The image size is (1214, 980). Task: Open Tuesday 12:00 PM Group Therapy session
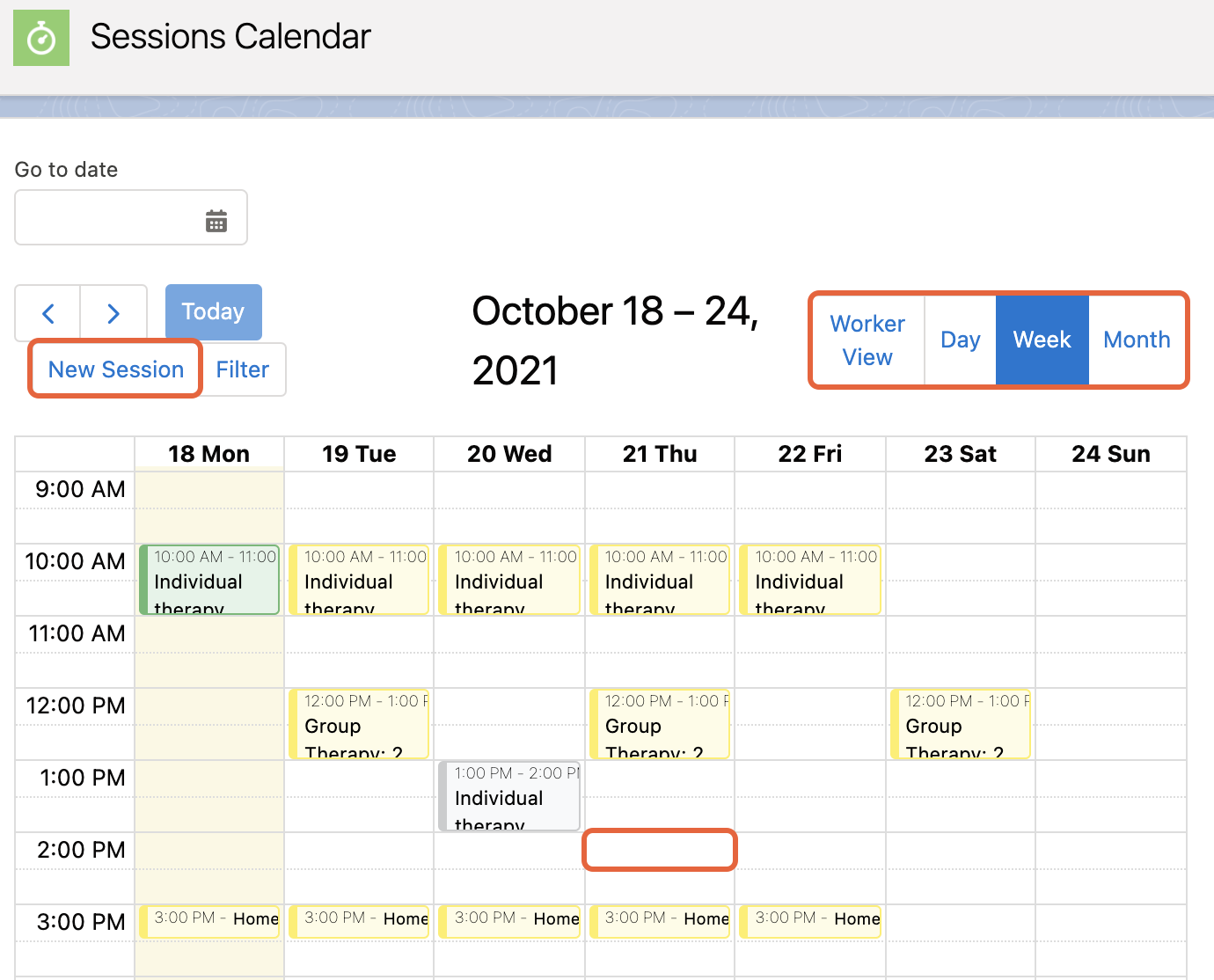coord(359,724)
